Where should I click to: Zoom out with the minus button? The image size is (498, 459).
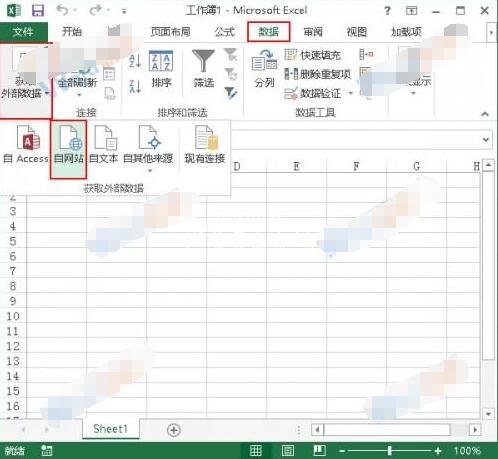click(342, 451)
